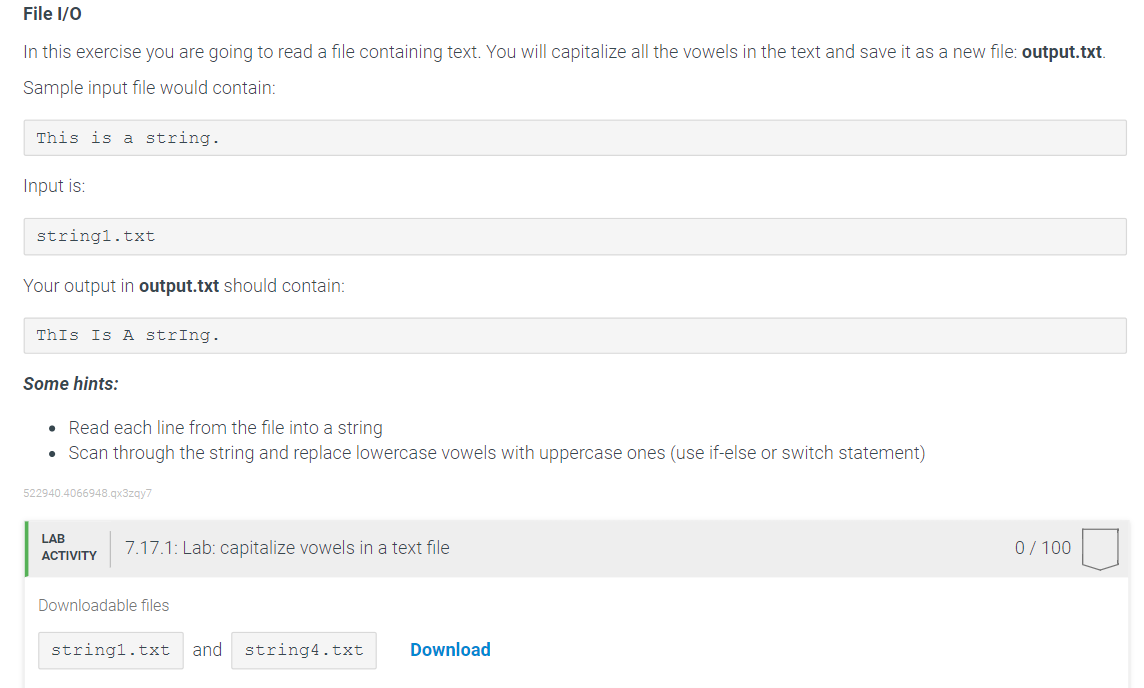Click the activity ID 522940.4066948.qx3zqy7

click(x=88, y=493)
